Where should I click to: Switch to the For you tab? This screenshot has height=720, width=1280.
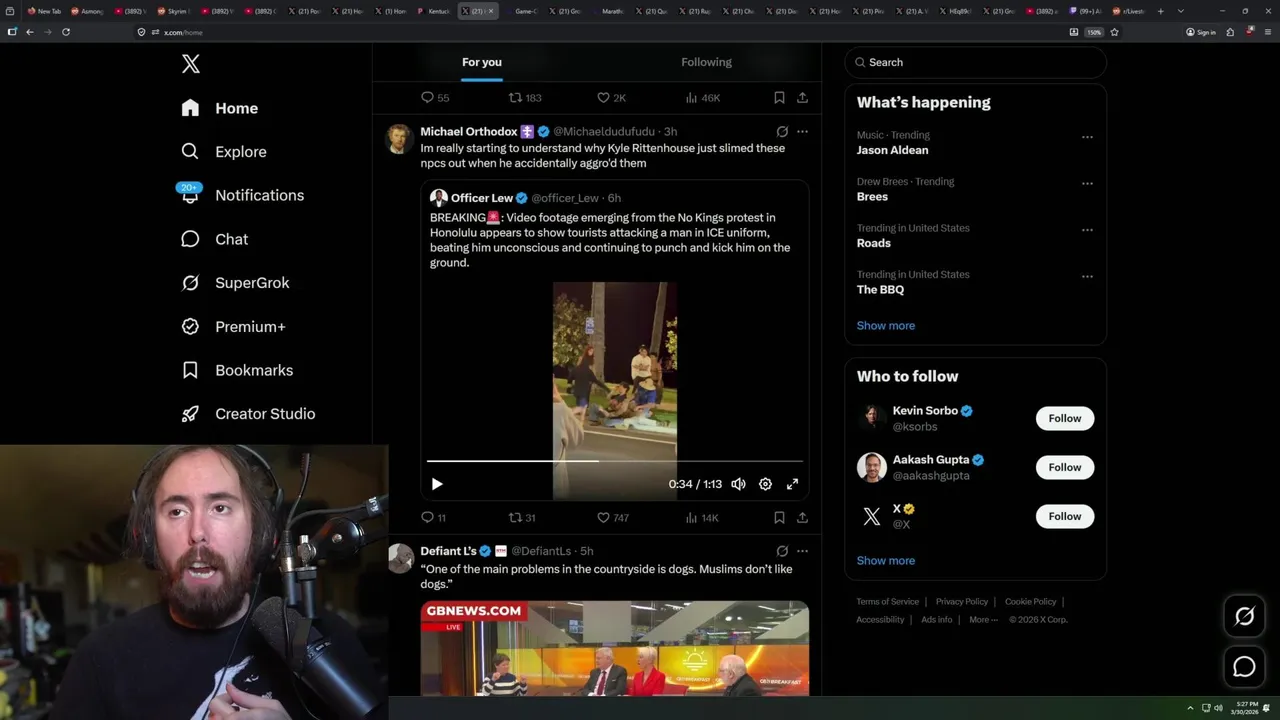click(x=482, y=62)
